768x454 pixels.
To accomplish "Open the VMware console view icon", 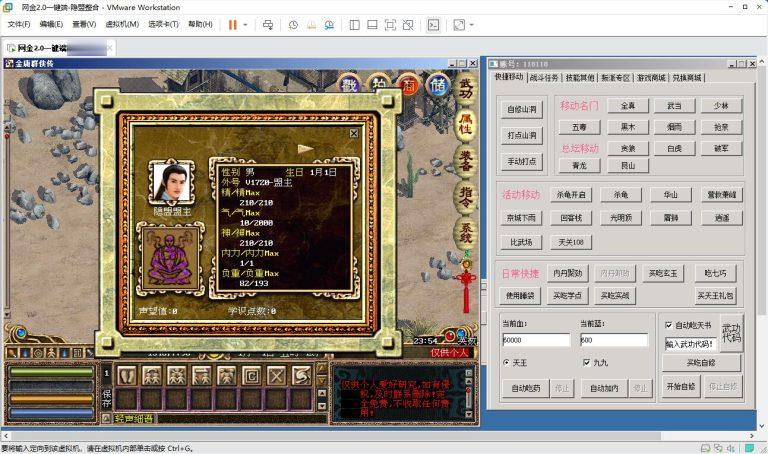I will [x=433, y=24].
